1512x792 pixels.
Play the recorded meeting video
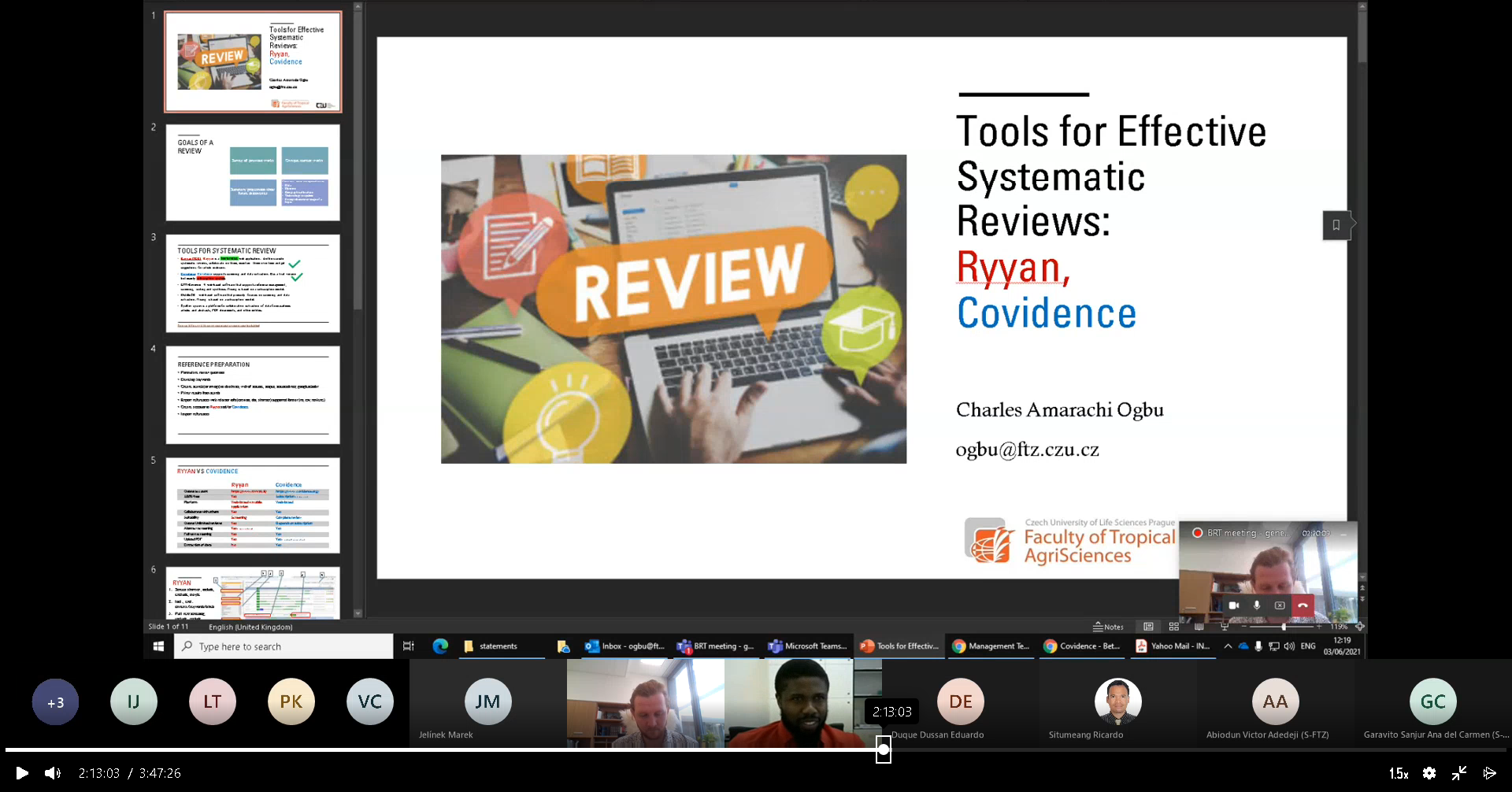tap(22, 773)
